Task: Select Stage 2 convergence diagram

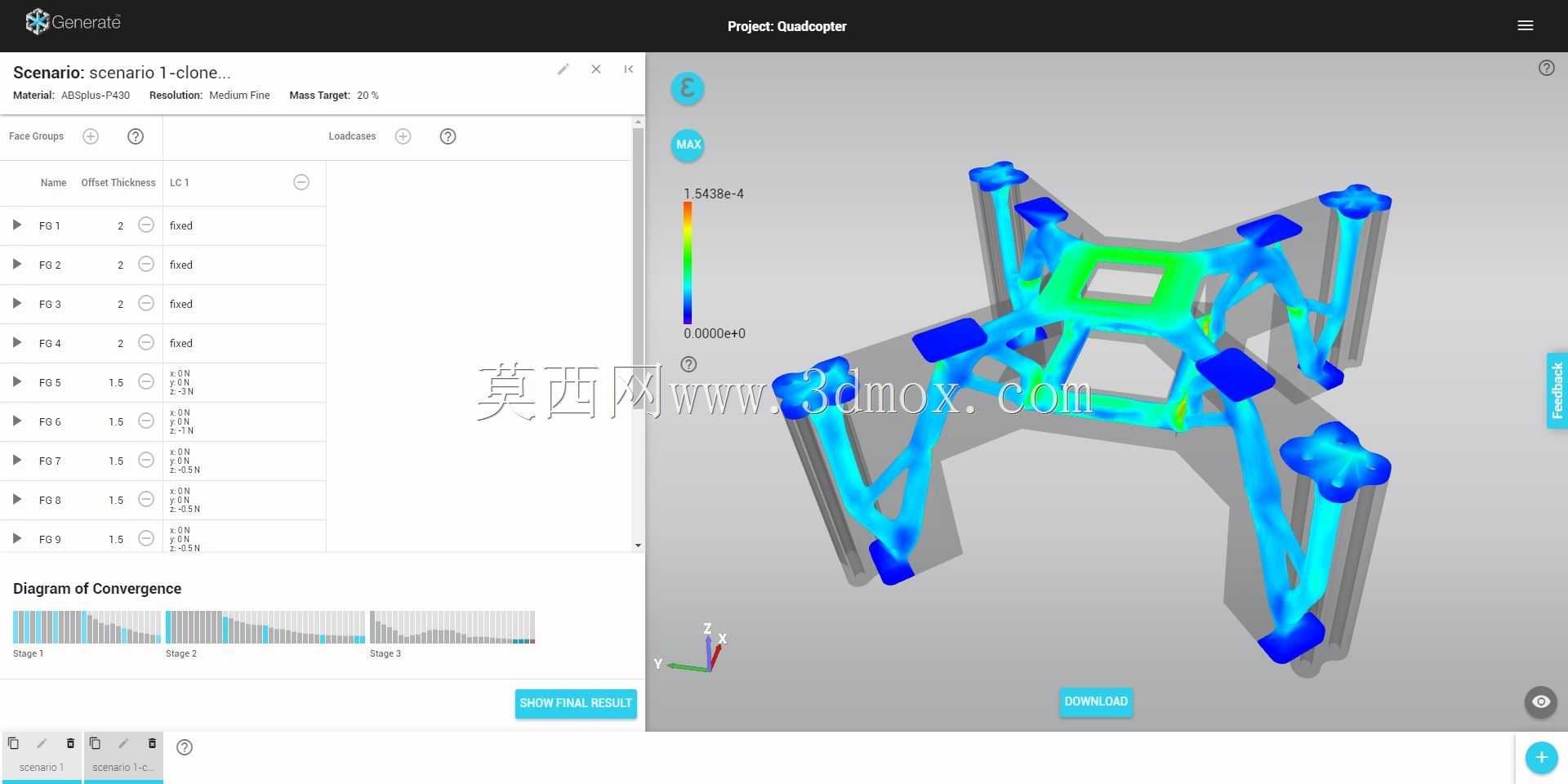Action: [265, 627]
